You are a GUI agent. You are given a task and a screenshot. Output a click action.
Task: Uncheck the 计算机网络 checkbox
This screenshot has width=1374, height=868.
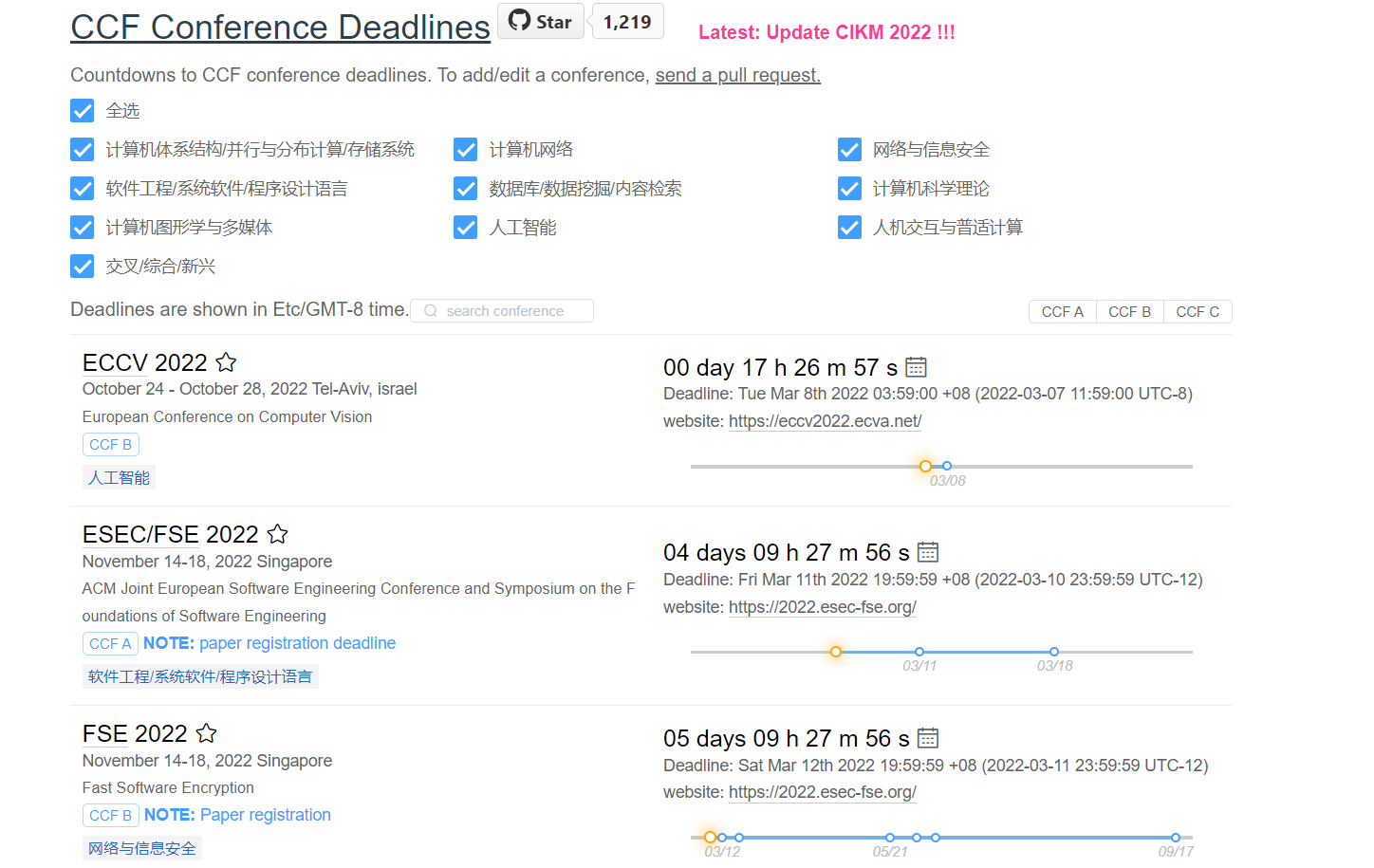[x=466, y=150]
